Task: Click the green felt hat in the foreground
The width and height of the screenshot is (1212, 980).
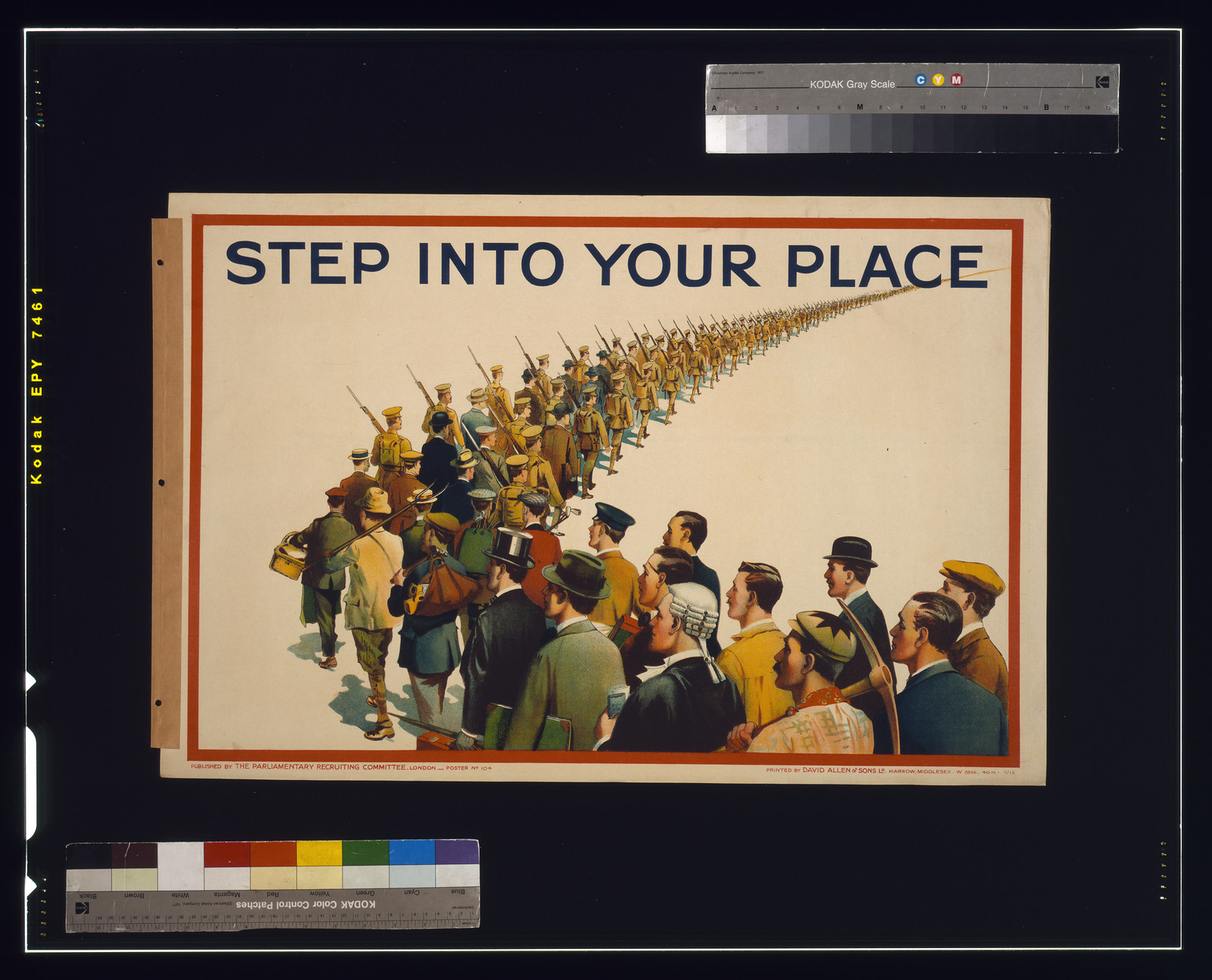Action: click(576, 573)
